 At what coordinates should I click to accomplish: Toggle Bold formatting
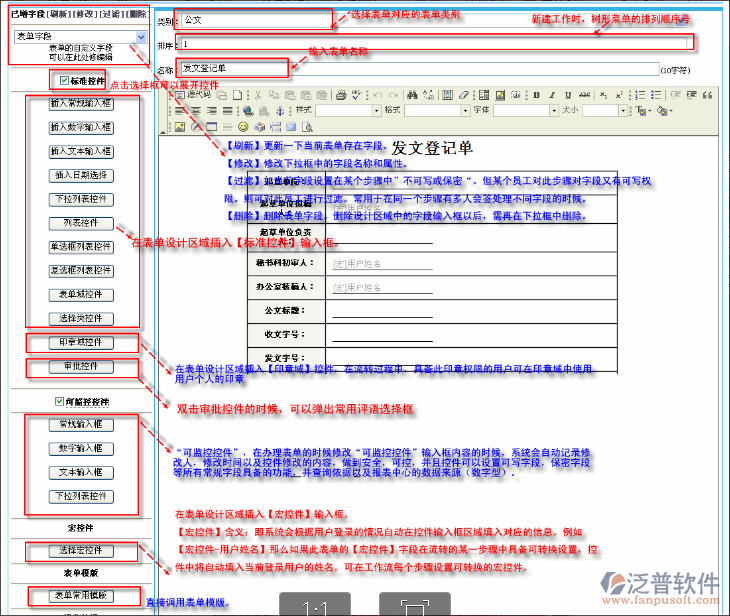click(536, 95)
